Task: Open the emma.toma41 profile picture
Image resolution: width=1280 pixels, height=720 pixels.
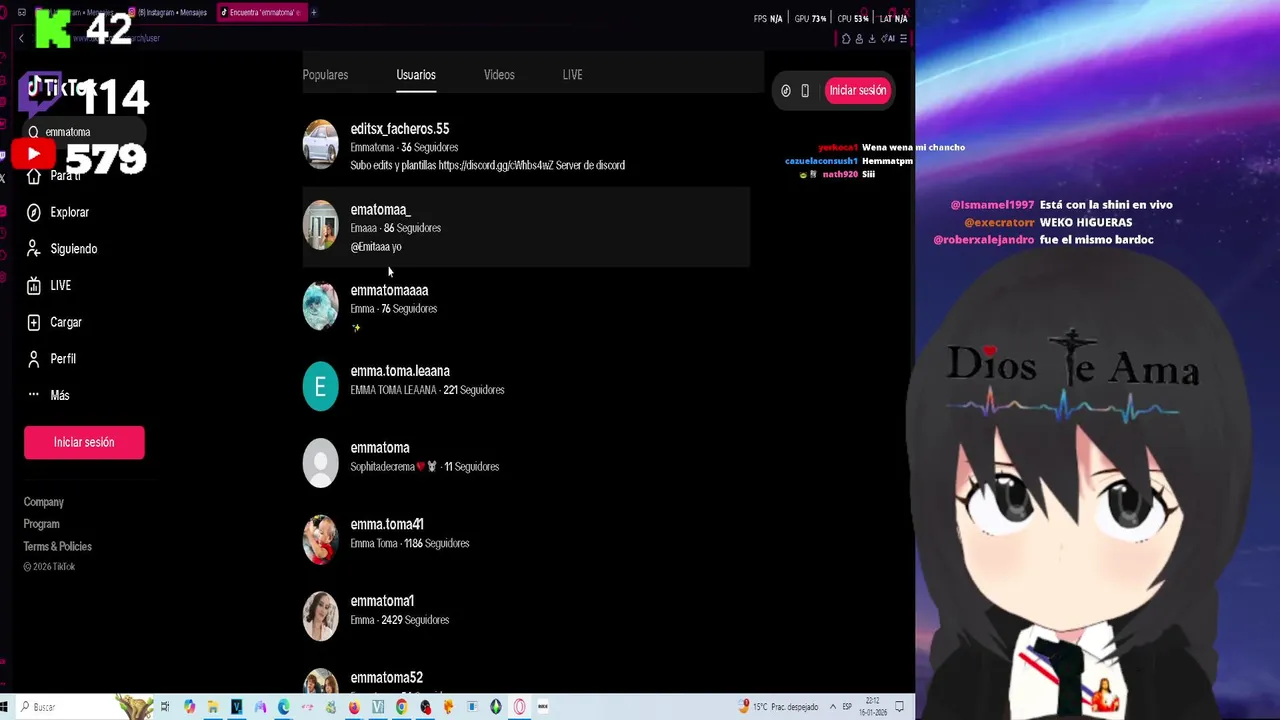Action: tap(321, 540)
